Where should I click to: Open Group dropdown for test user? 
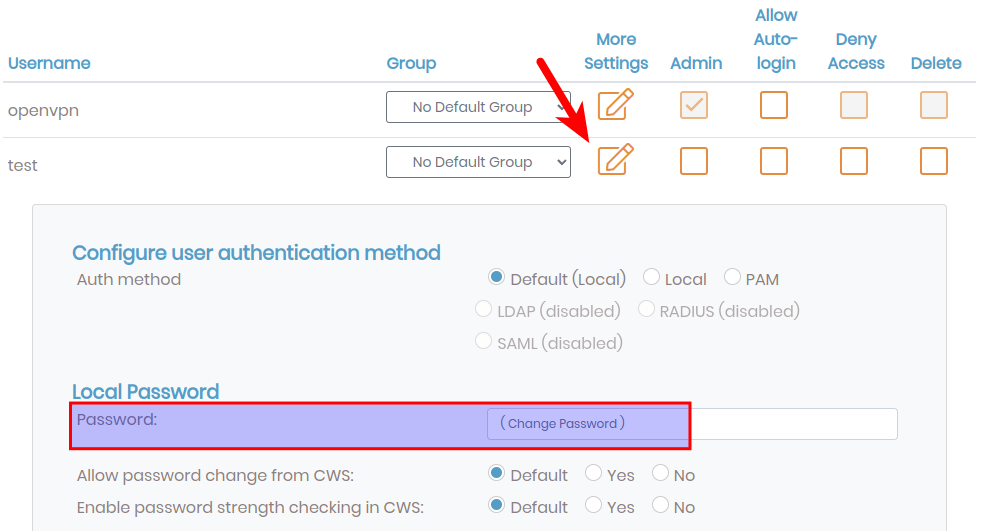coord(478,162)
